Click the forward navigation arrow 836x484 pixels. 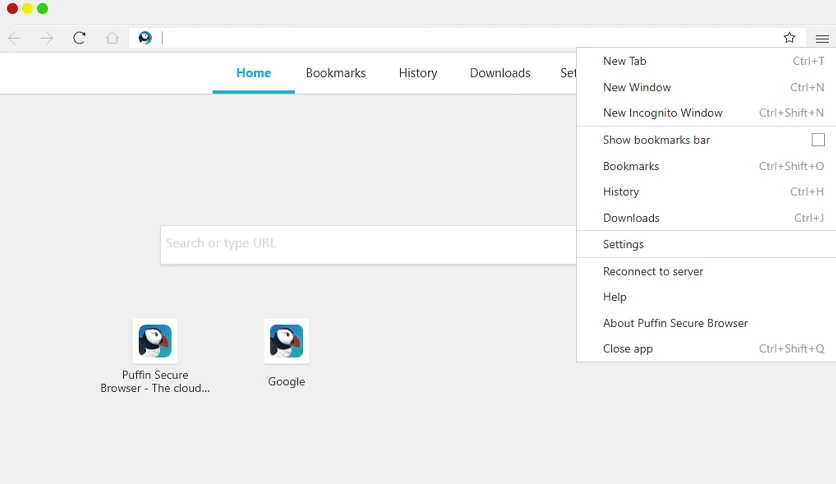[x=47, y=38]
